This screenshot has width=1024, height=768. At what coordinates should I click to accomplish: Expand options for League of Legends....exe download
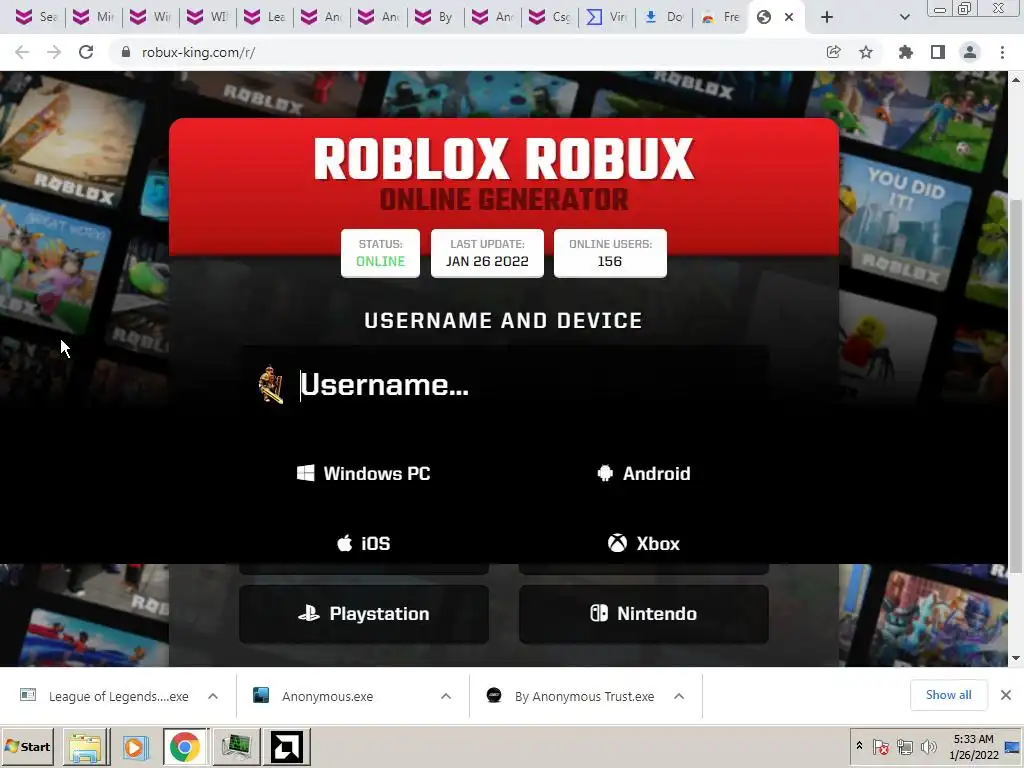pyautogui.click(x=213, y=696)
